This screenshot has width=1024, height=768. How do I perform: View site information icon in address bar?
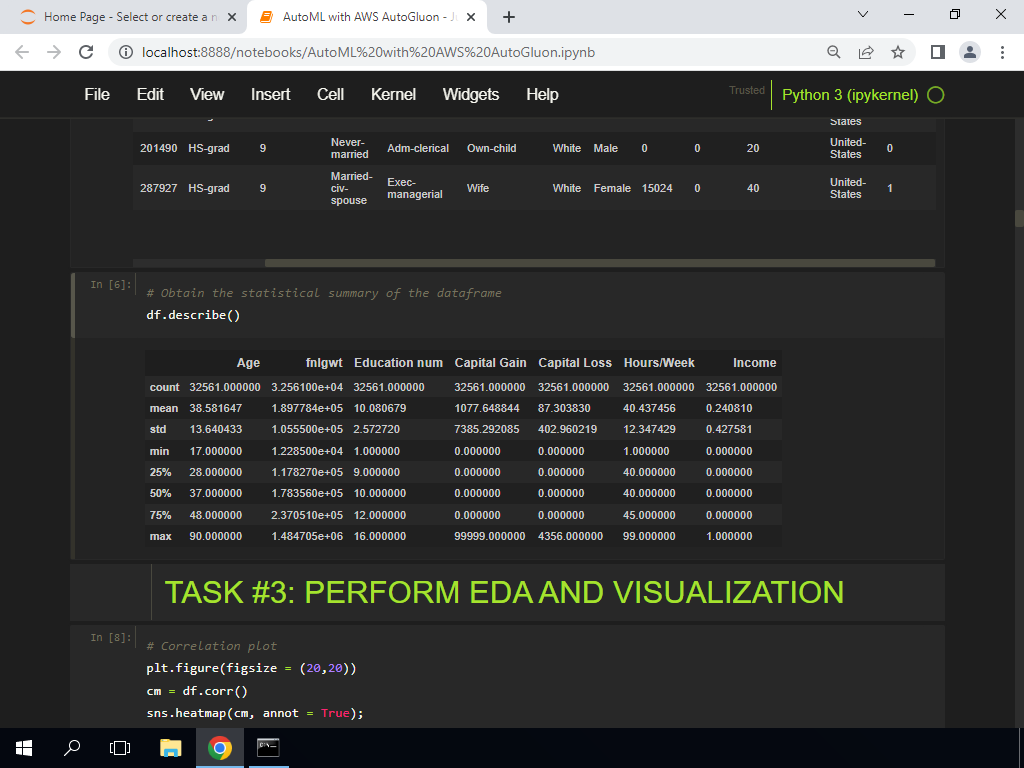126,52
